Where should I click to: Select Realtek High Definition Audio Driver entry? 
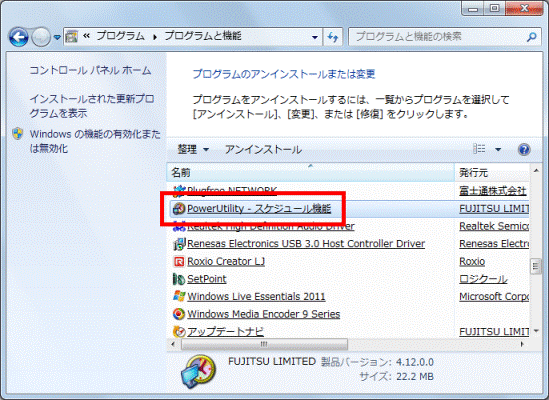[271, 226]
